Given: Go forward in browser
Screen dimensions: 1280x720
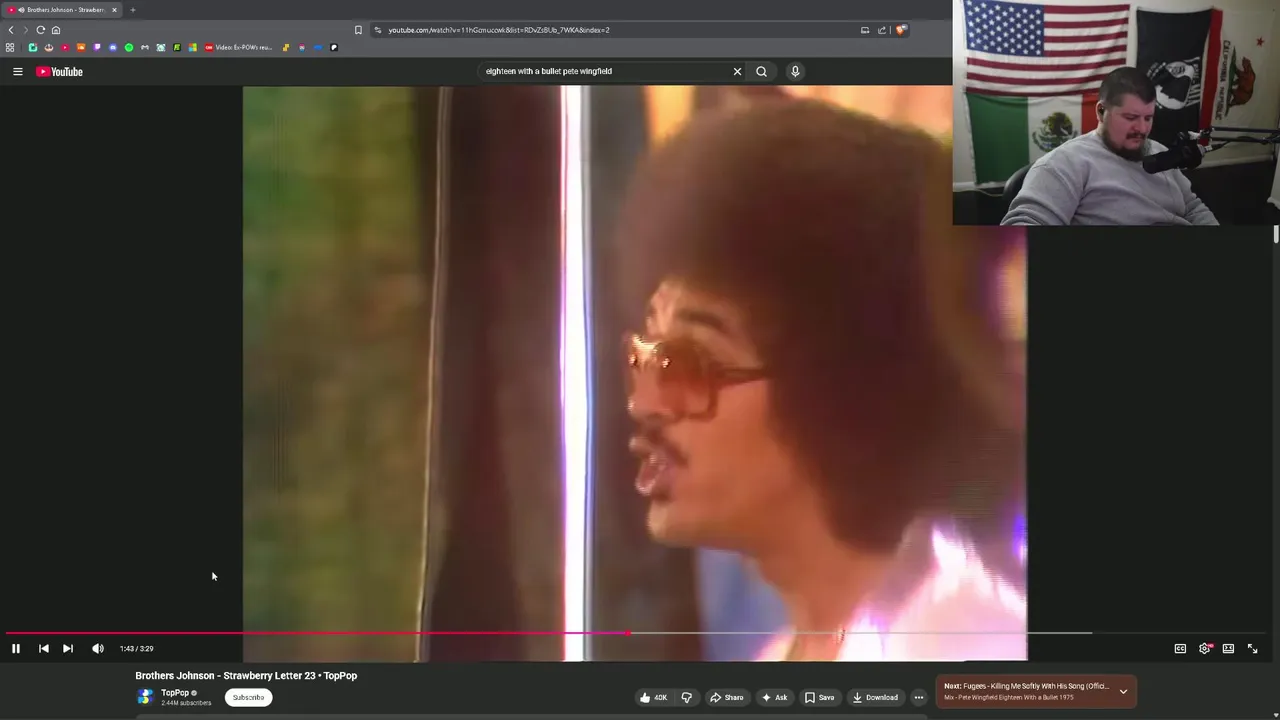Looking at the screenshot, I should tap(26, 30).
